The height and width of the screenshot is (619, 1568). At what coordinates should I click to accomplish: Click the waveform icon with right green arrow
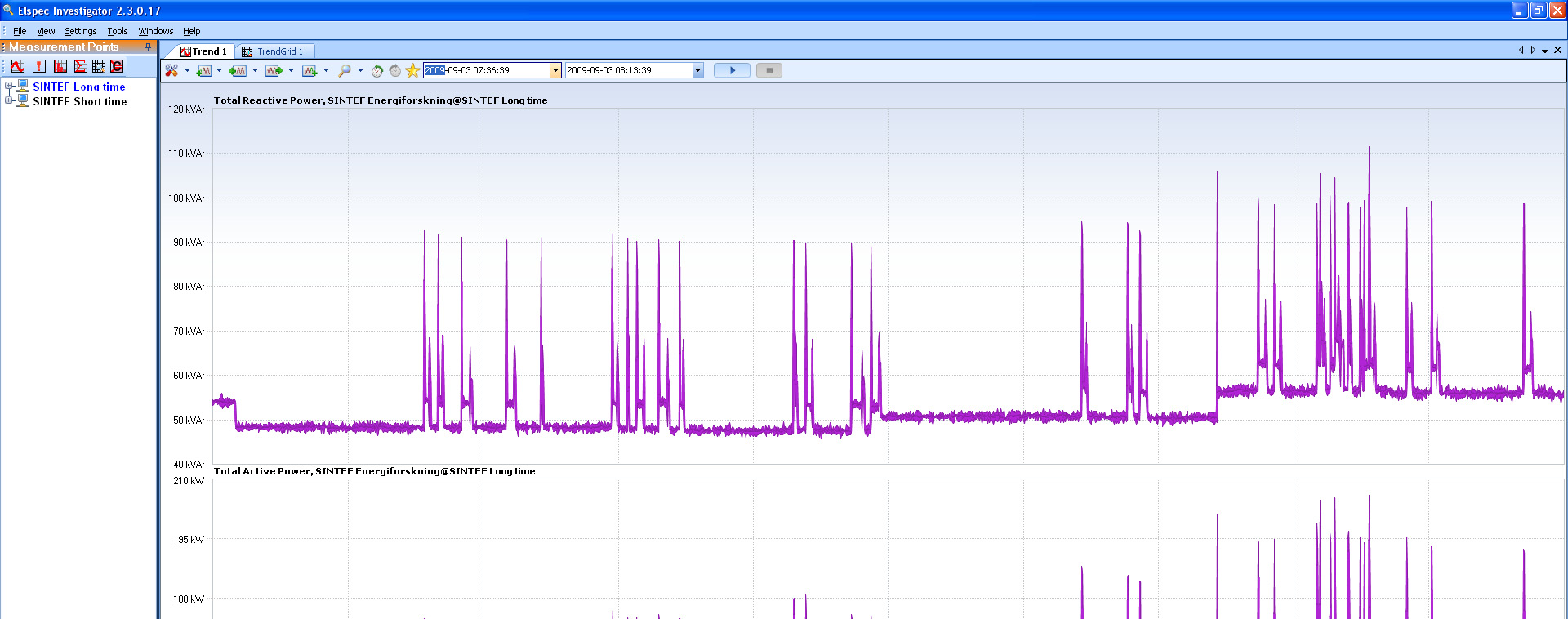coord(274,70)
